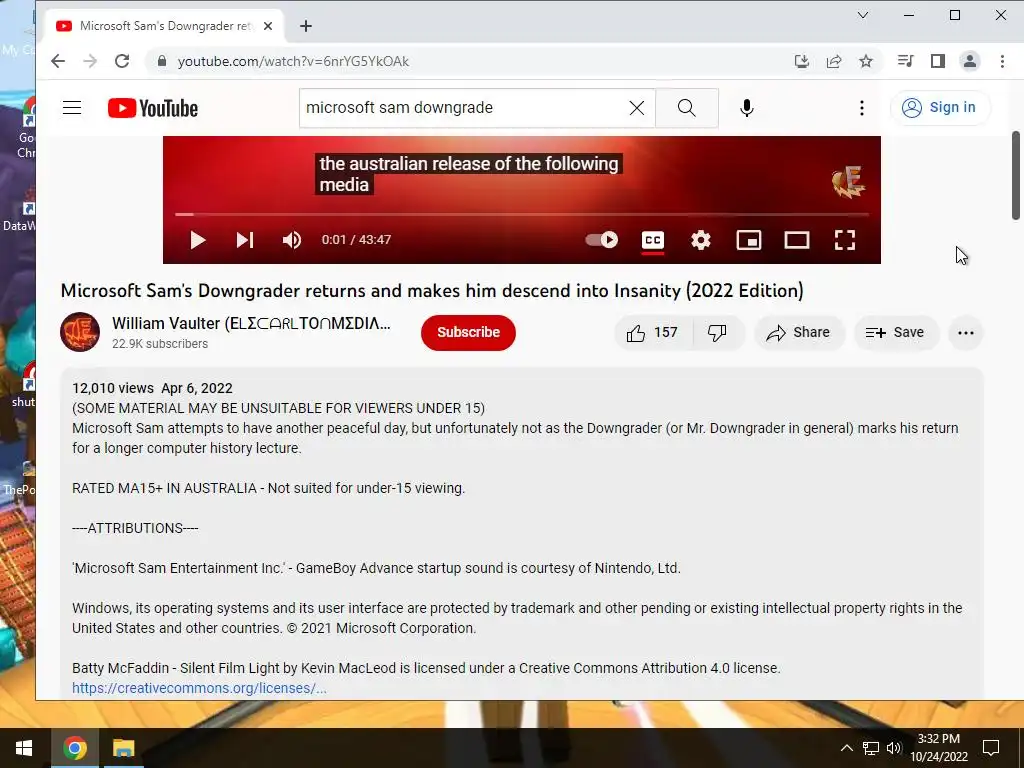Open the Windows notification center
The width and height of the screenshot is (1024, 768).
pyautogui.click(x=991, y=748)
